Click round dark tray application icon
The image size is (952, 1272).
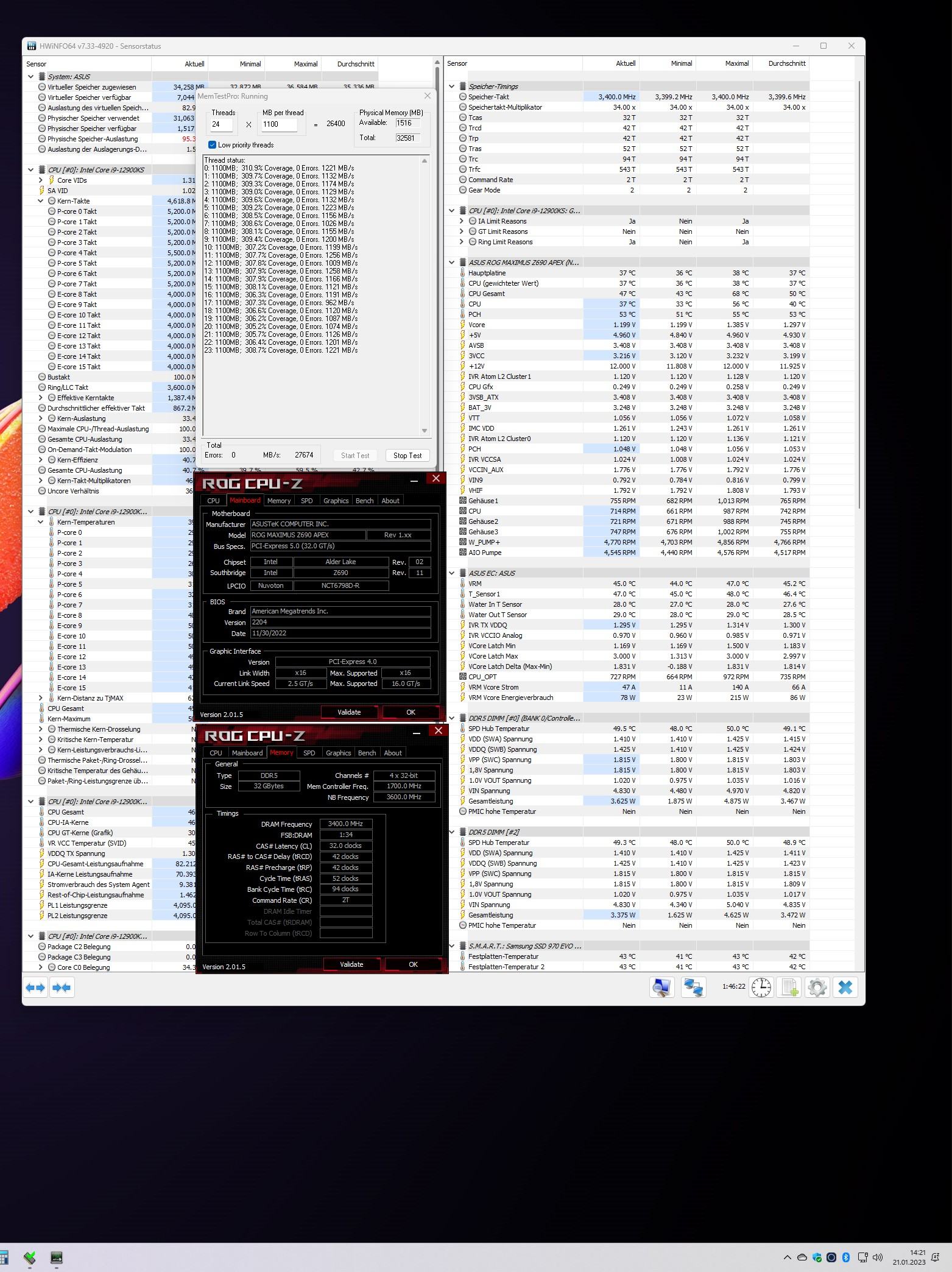click(831, 1257)
